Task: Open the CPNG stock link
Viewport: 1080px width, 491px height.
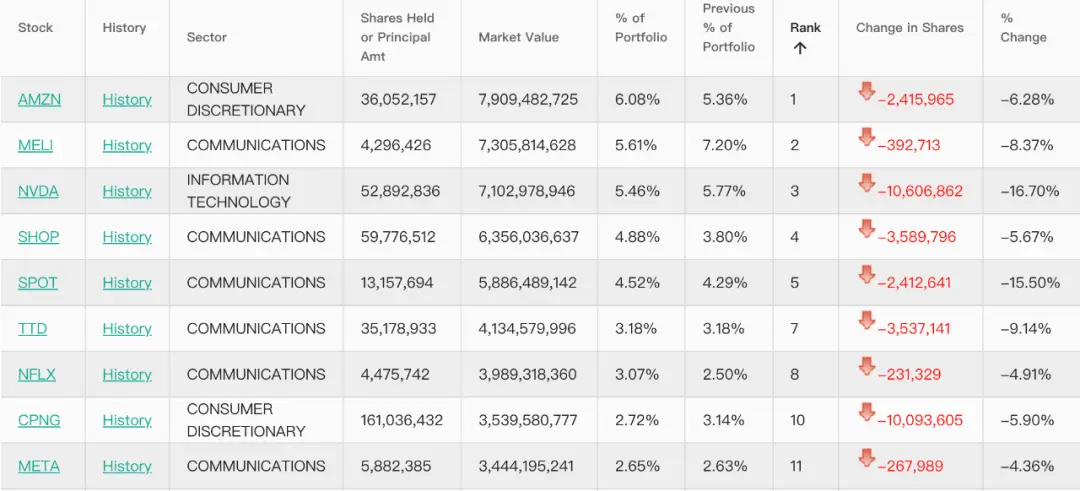Action: pos(39,420)
